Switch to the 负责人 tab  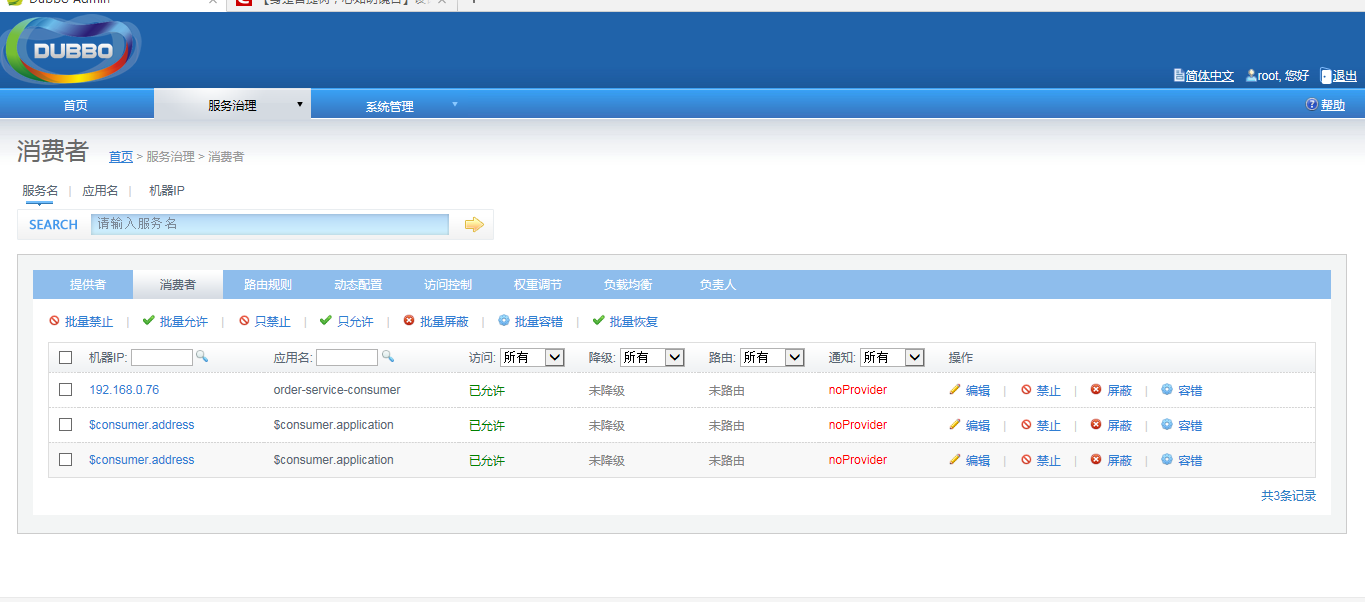point(718,285)
